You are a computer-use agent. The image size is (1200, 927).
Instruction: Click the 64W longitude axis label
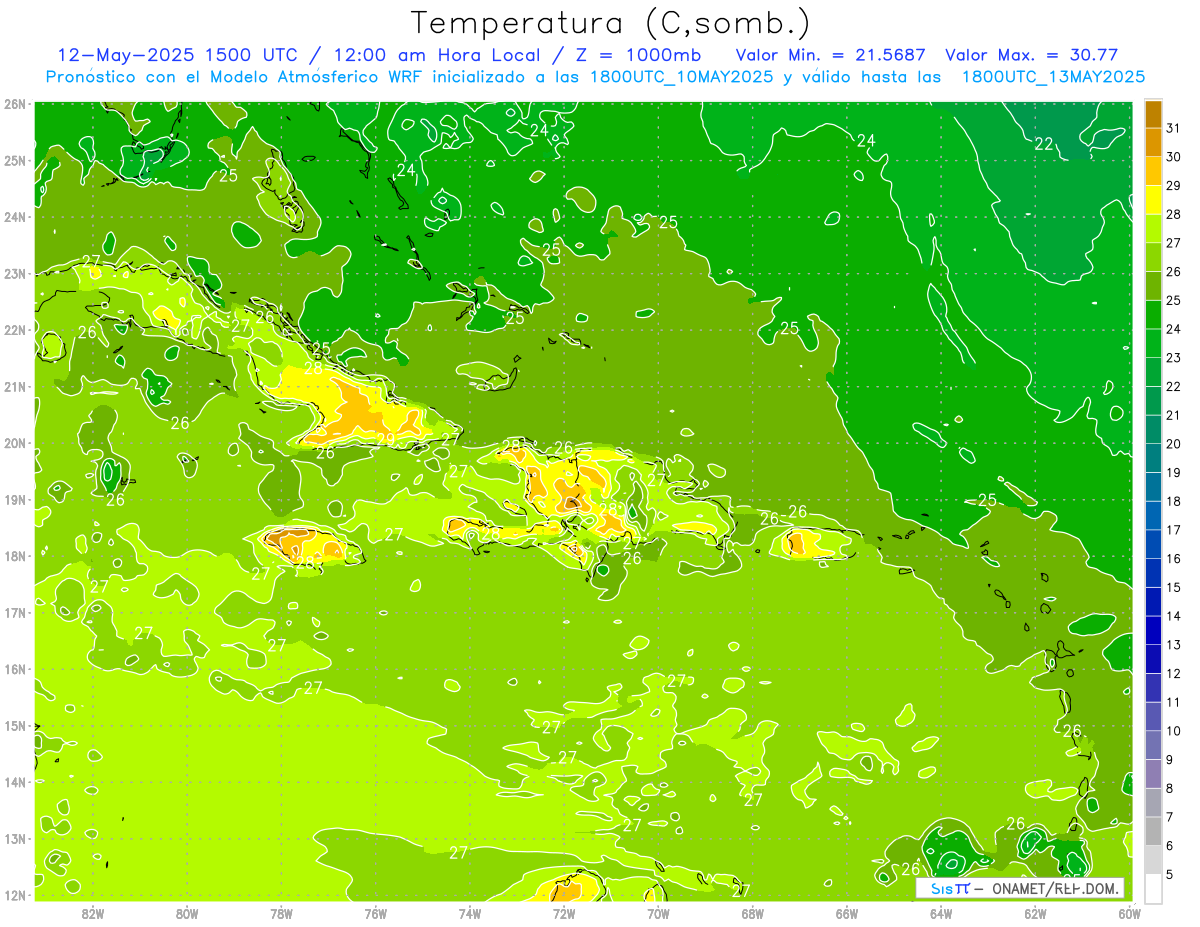tap(941, 913)
